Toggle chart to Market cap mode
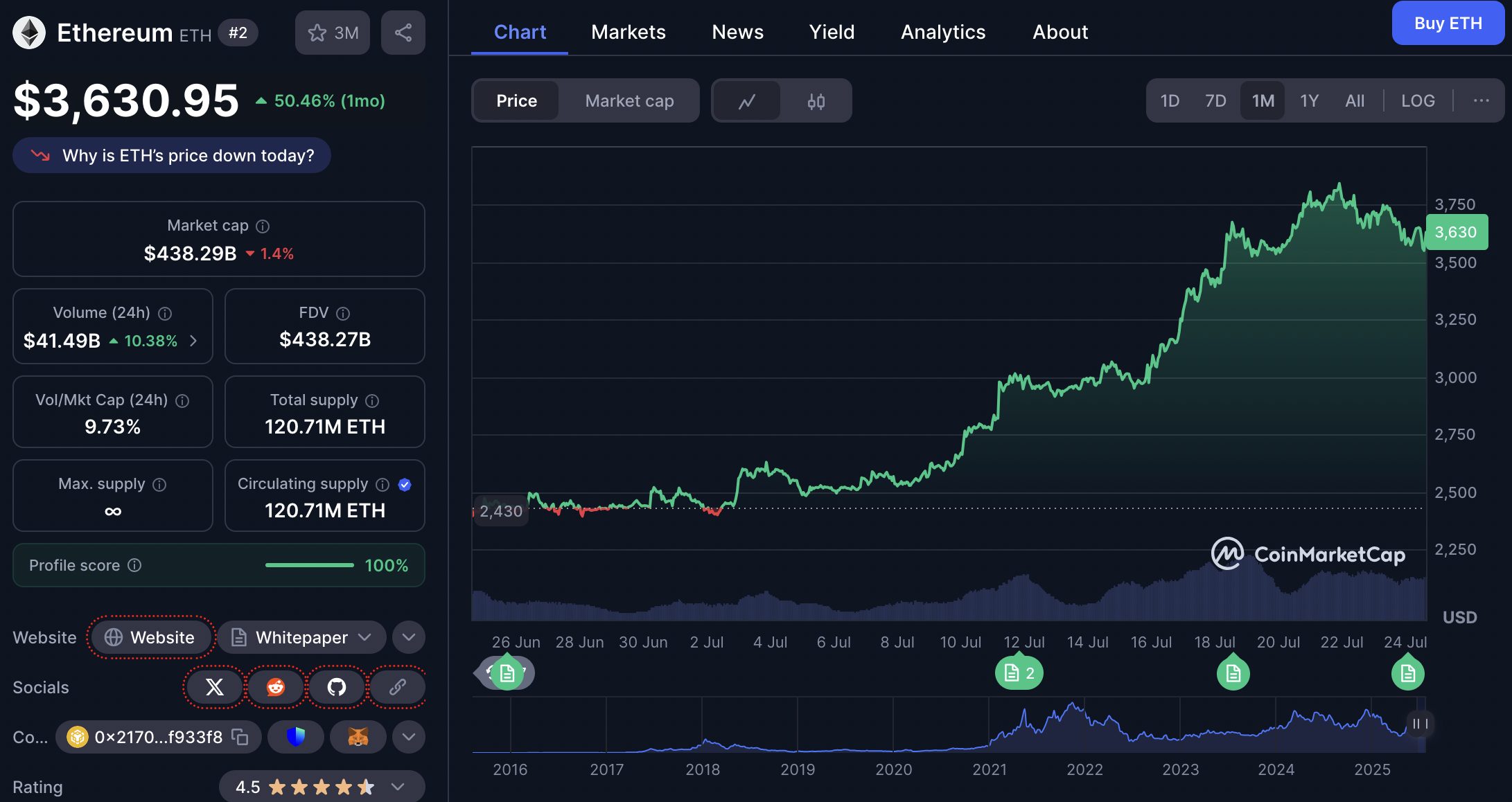Screen dimensions: 1512x802 629,101
